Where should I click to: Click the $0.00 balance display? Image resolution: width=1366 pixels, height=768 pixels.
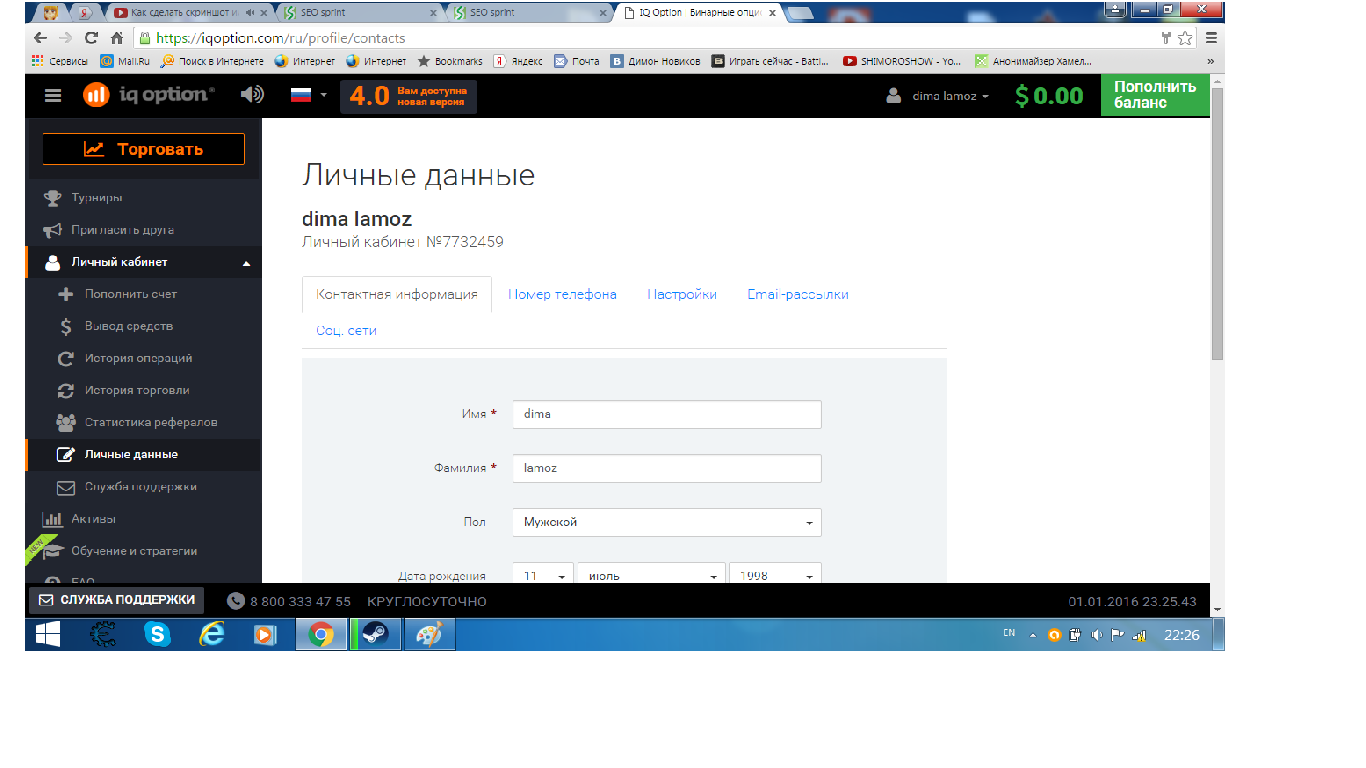click(1049, 96)
